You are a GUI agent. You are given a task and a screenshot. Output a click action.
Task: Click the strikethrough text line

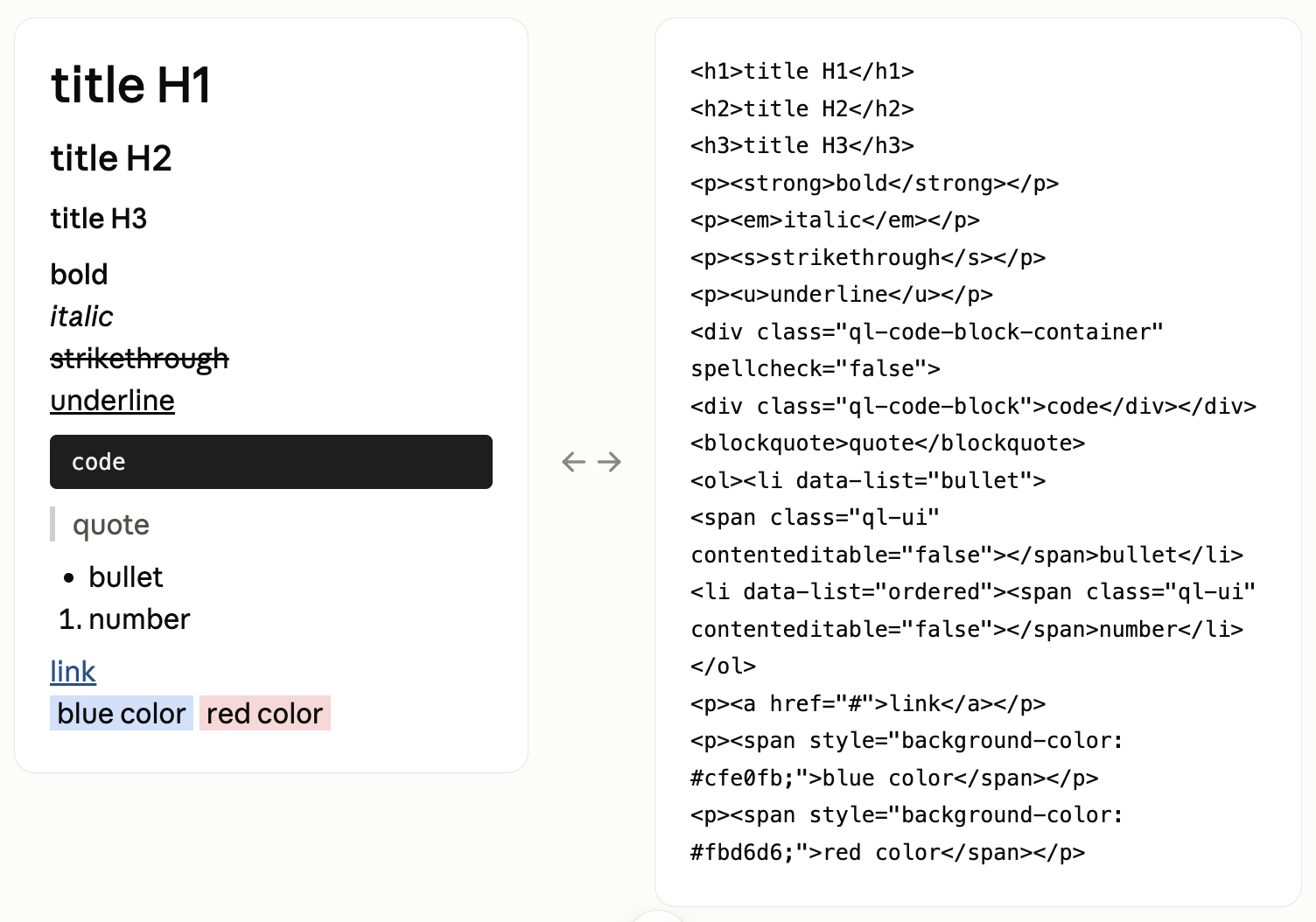tap(139, 359)
